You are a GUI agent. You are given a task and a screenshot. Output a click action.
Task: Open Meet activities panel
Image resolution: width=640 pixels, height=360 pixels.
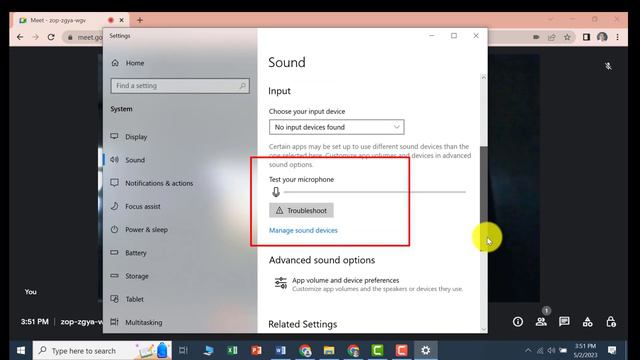click(587, 322)
